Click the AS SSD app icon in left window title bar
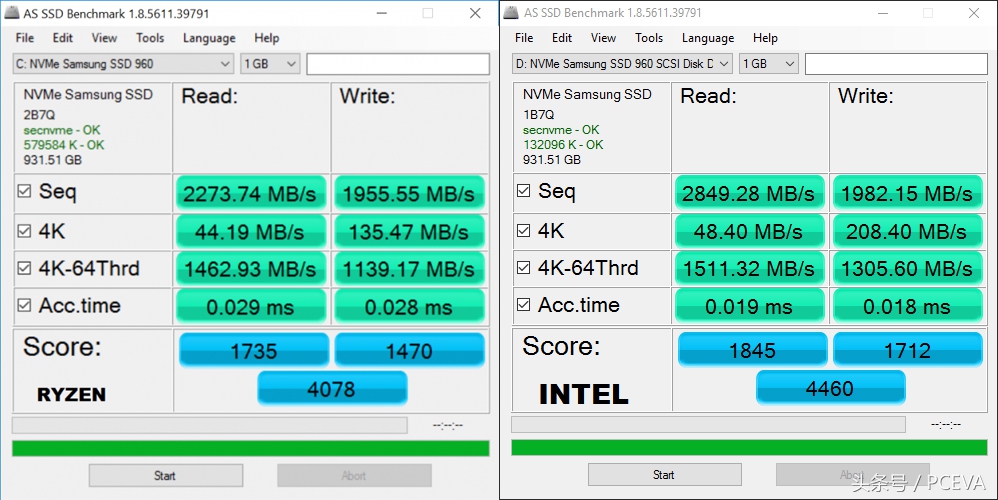This screenshot has width=998, height=500. pos(11,13)
